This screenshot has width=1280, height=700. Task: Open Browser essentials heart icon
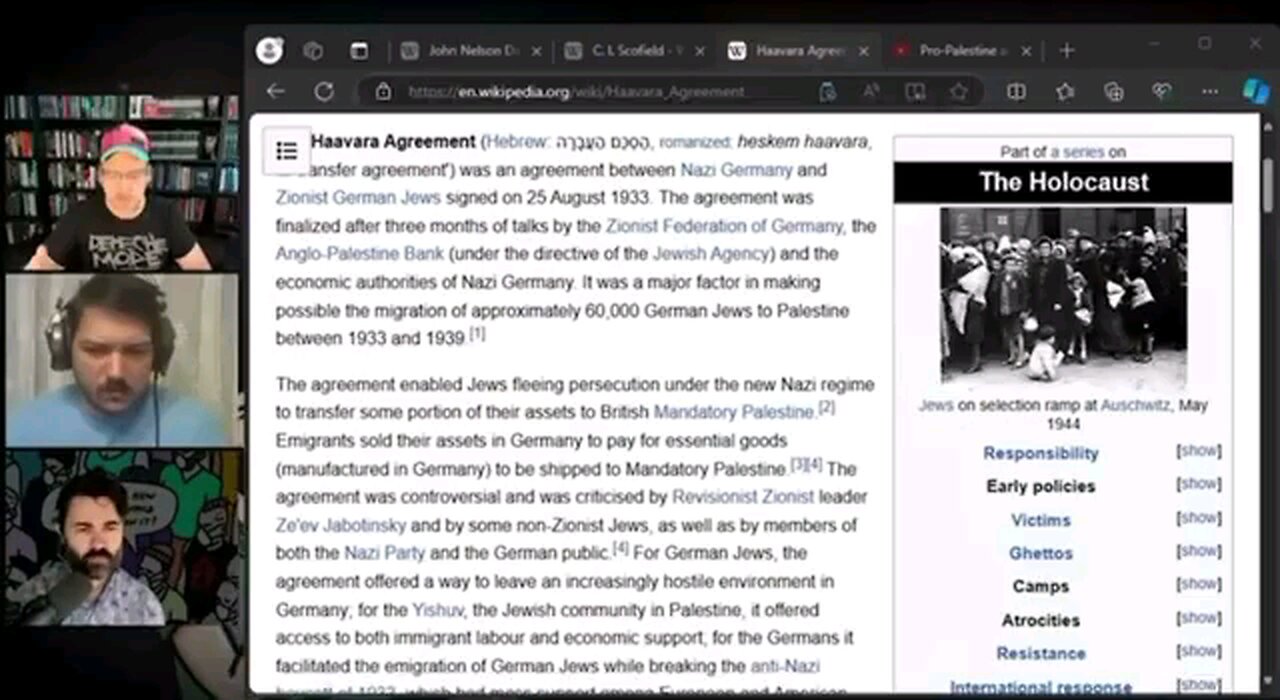(1161, 92)
